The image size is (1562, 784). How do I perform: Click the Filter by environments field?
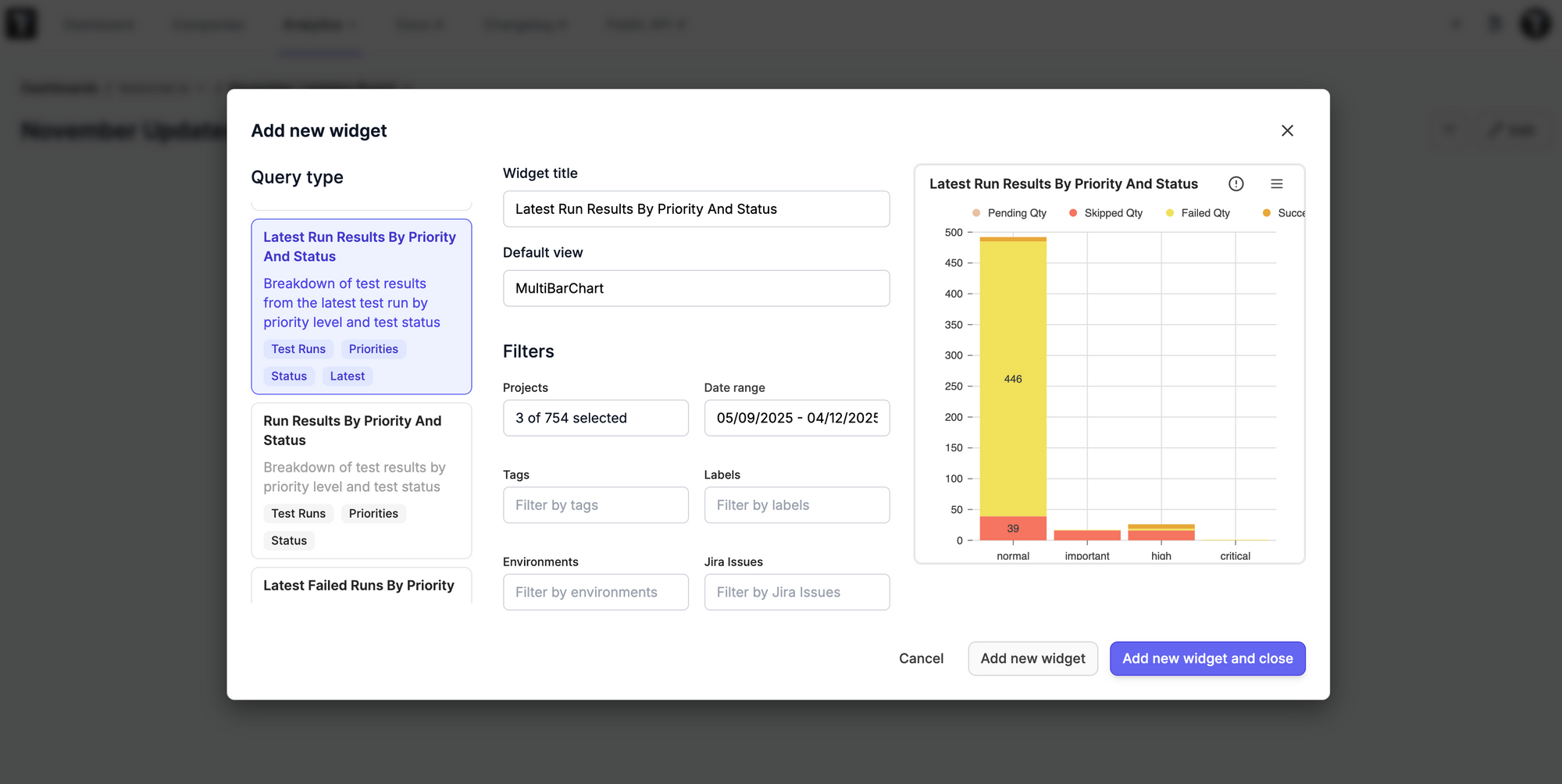click(x=595, y=592)
